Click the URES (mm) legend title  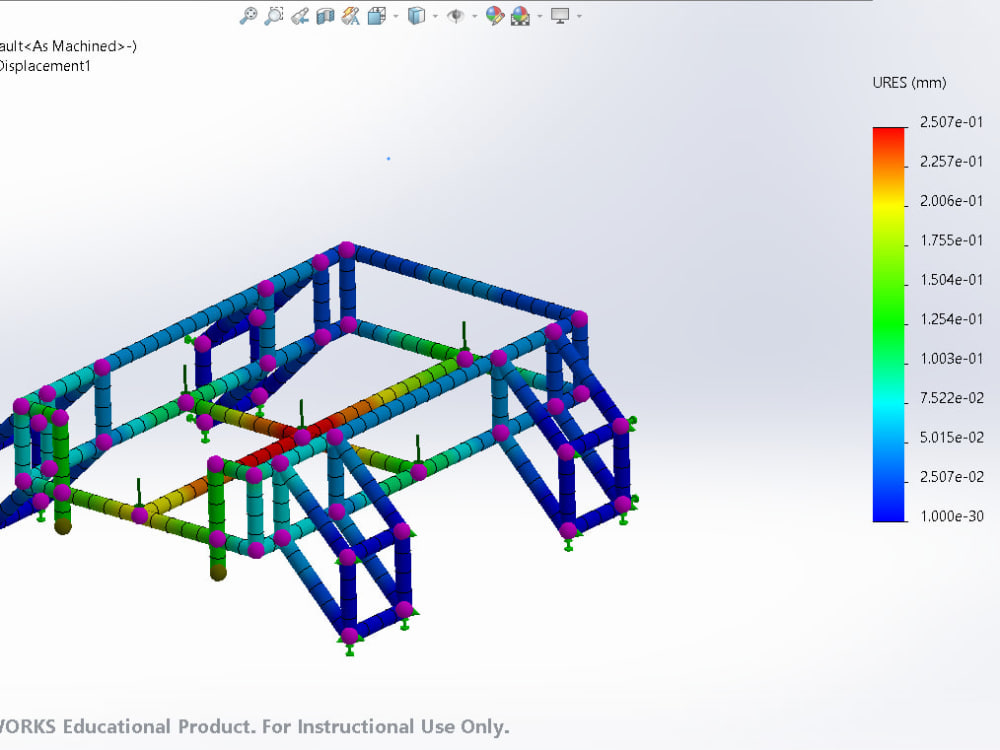point(909,83)
